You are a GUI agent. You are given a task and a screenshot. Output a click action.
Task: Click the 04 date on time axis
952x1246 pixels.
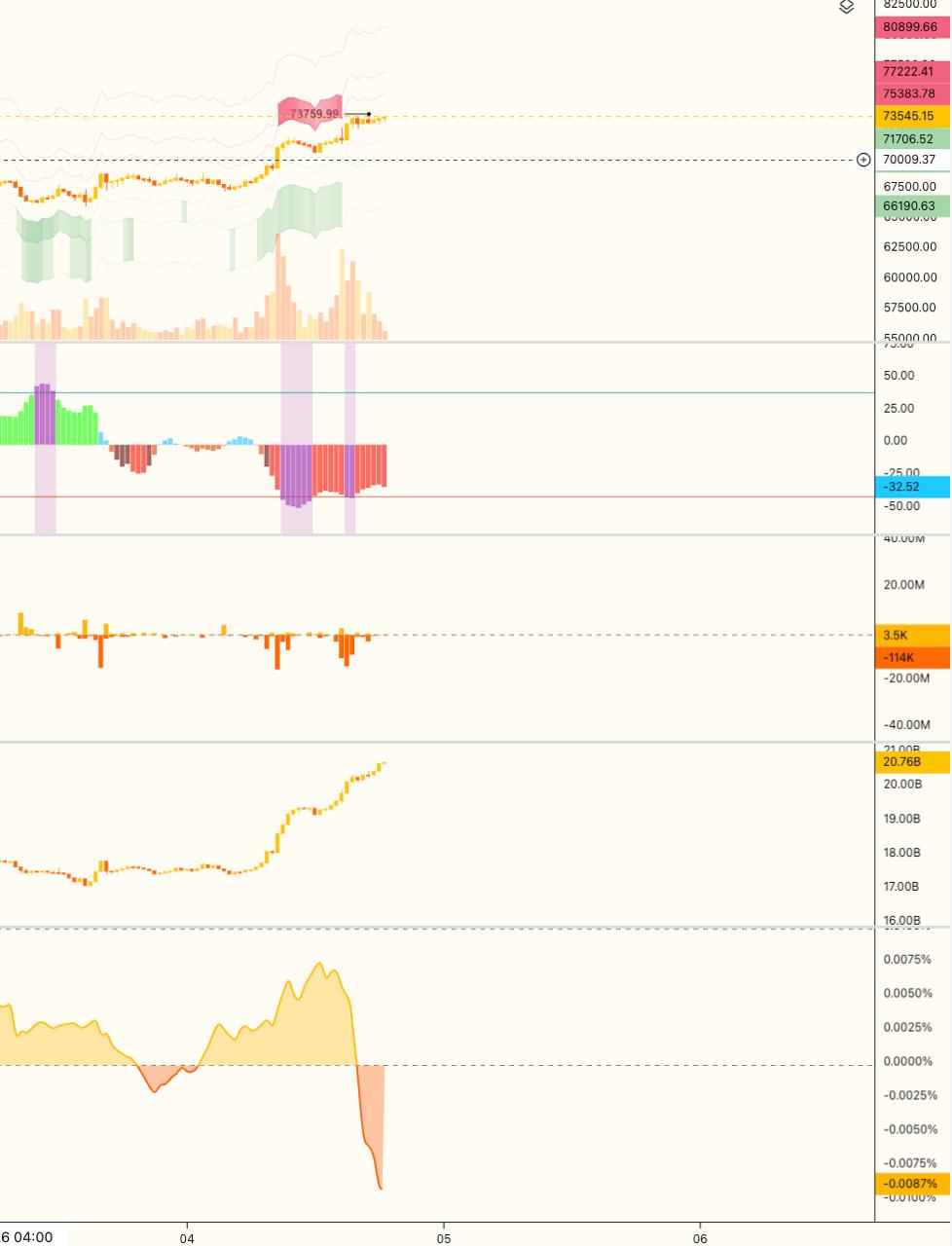click(187, 1238)
